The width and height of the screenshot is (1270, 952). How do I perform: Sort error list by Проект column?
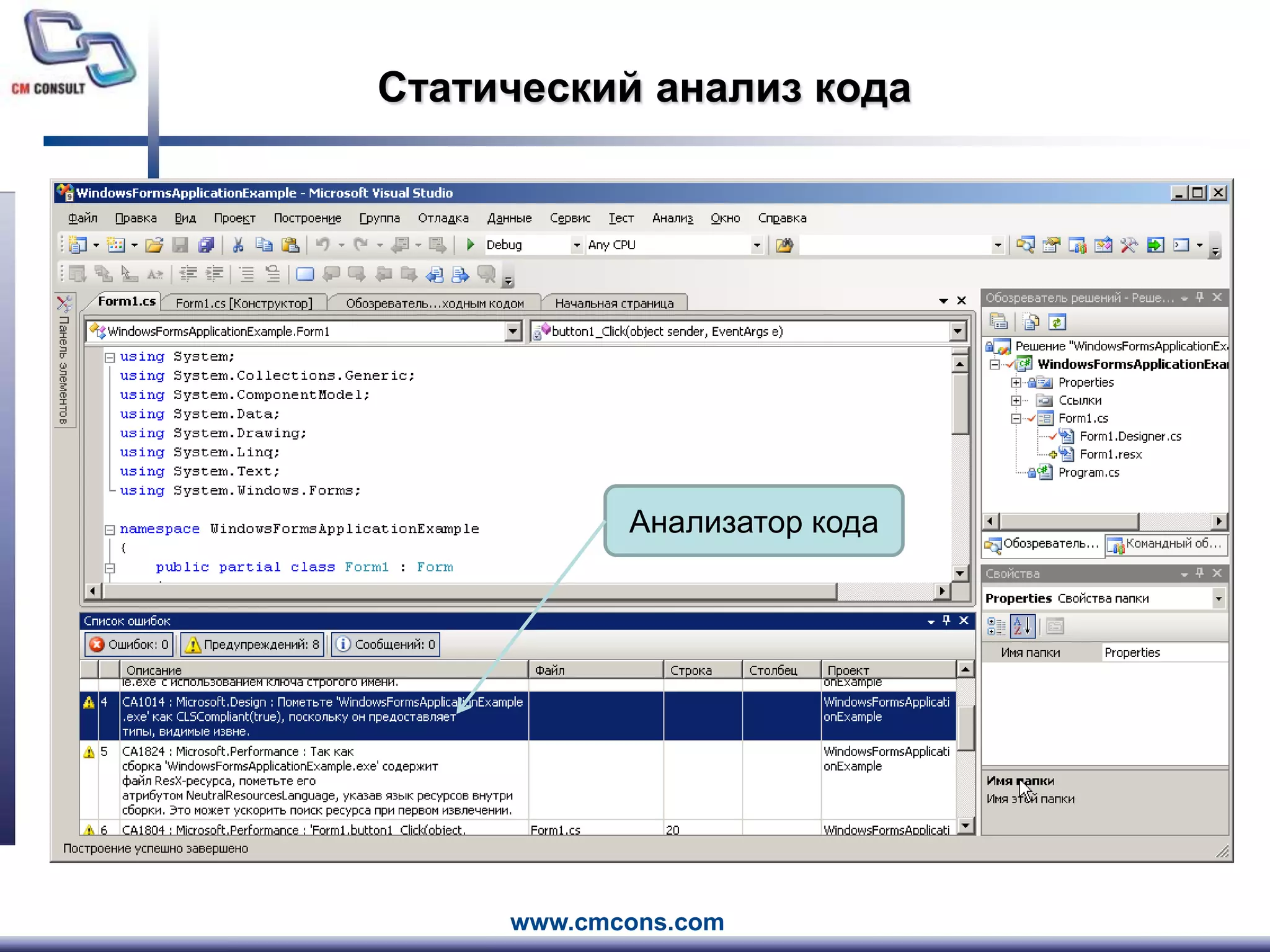coord(889,670)
